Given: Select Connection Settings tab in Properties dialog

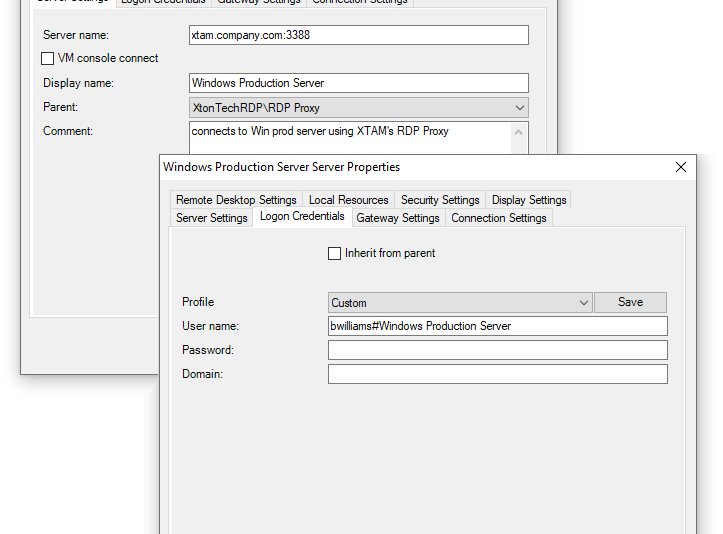Looking at the screenshot, I should click(498, 218).
